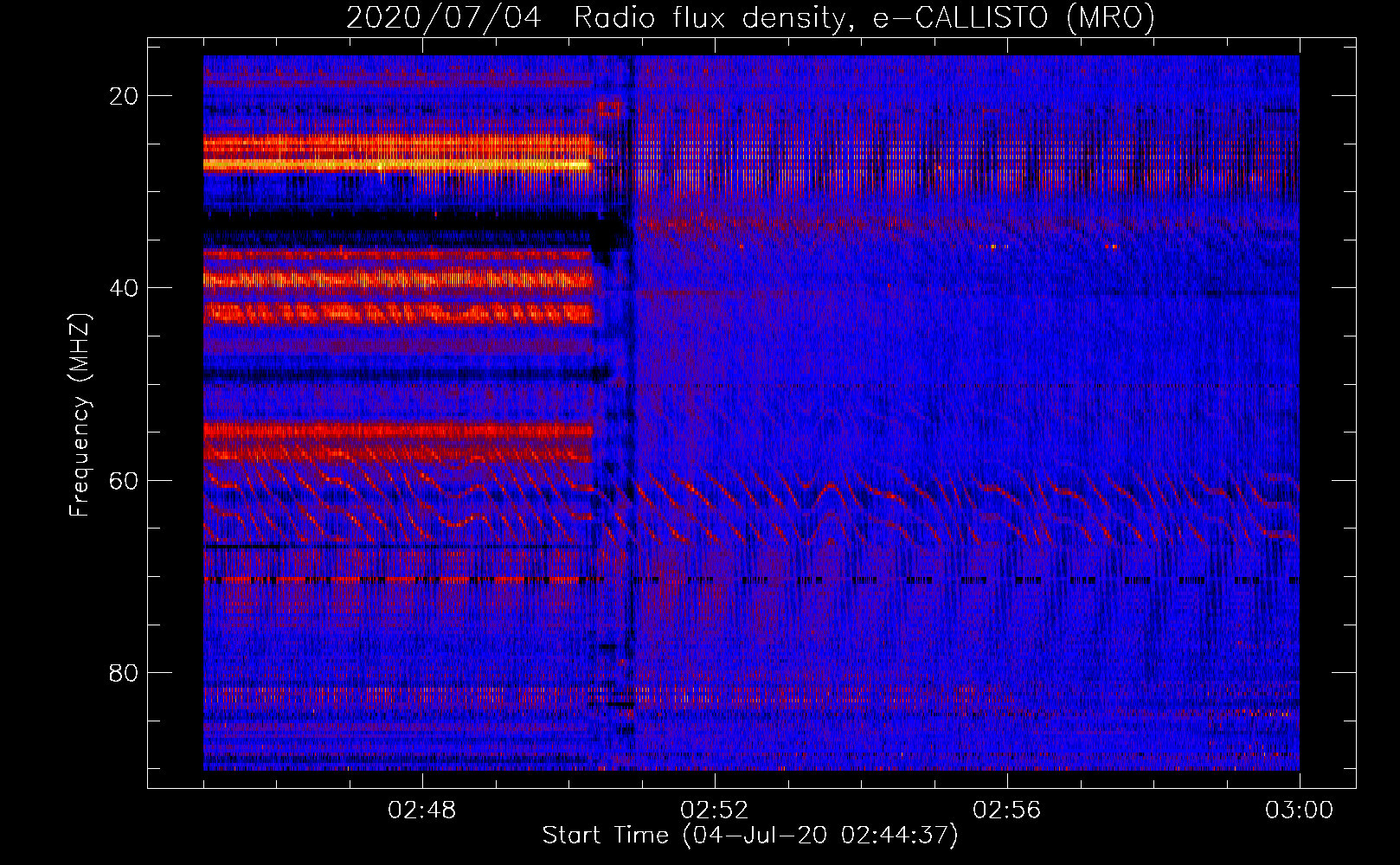Click the 02:52 time tick label

(x=715, y=811)
